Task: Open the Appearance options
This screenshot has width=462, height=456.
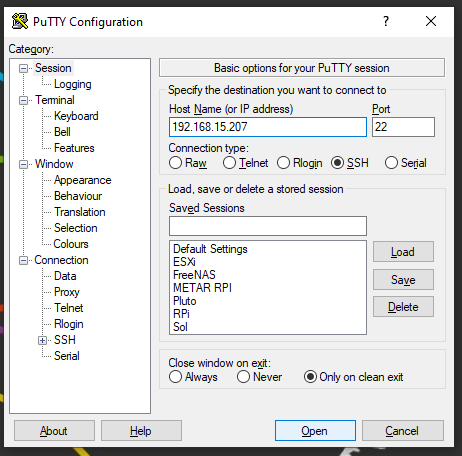Action: coord(83,180)
